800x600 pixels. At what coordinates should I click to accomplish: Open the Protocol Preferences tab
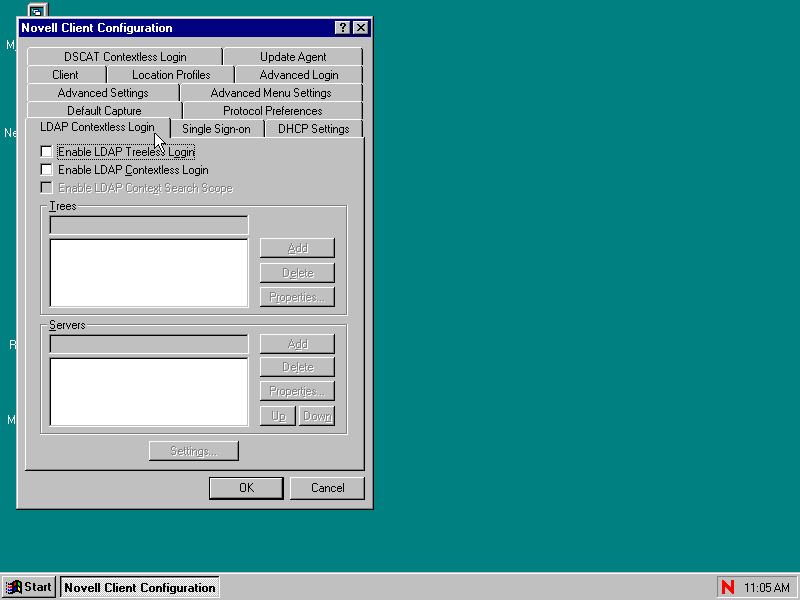click(x=272, y=111)
